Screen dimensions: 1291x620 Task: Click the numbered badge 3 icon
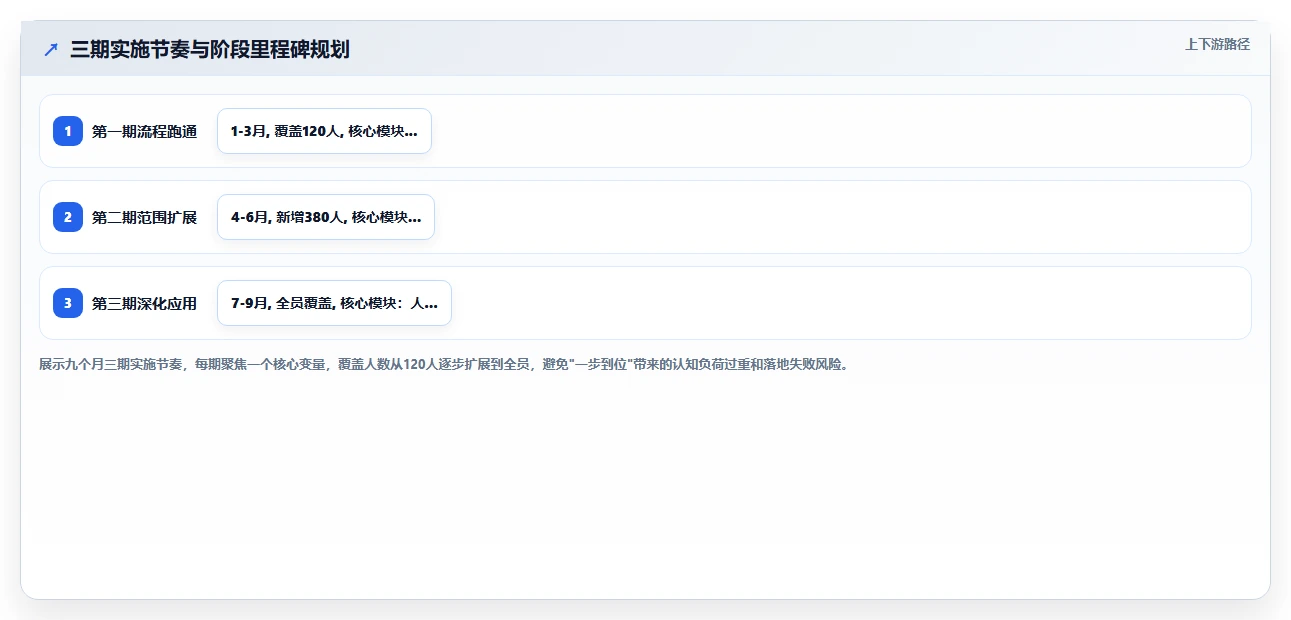coord(68,303)
